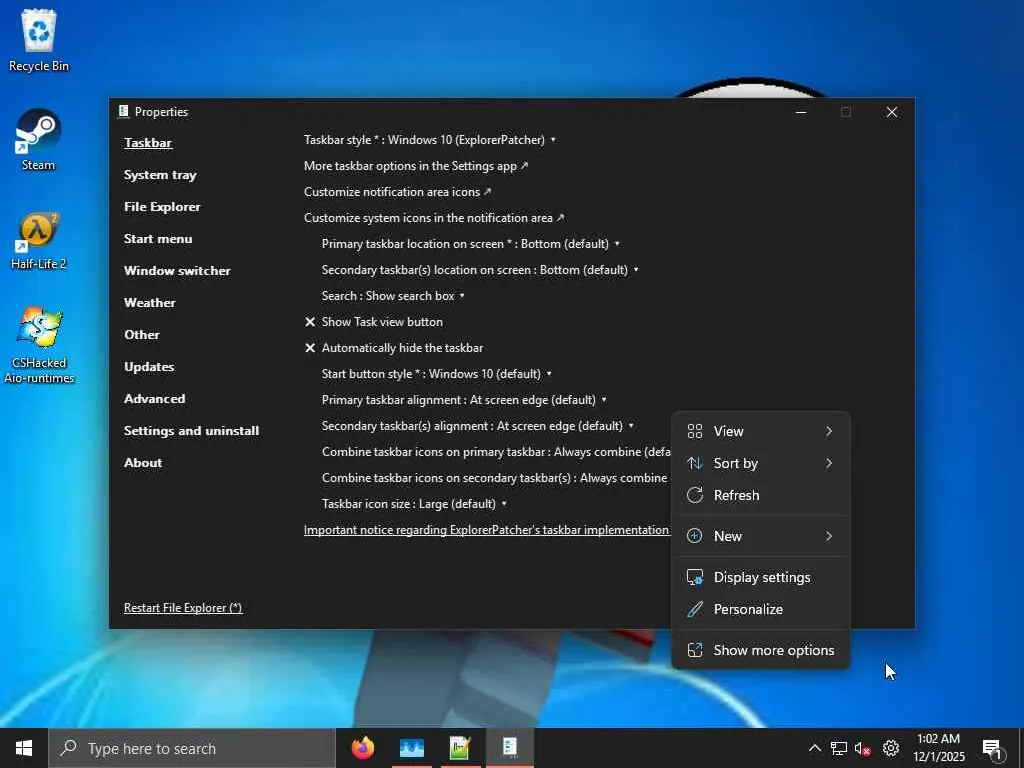This screenshot has height=768, width=1024.
Task: Click the Type here to search box
Action: coord(191,748)
